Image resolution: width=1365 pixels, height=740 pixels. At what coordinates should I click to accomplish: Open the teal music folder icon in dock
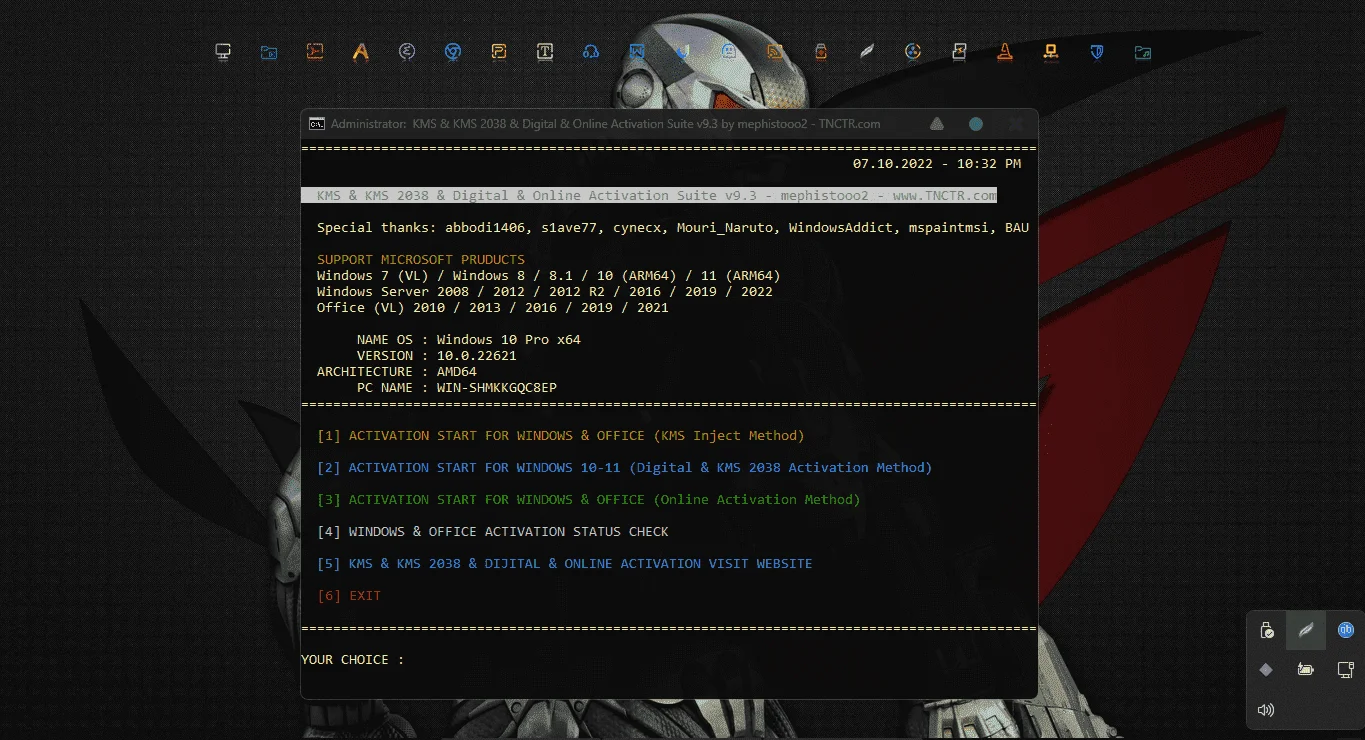pos(1143,52)
